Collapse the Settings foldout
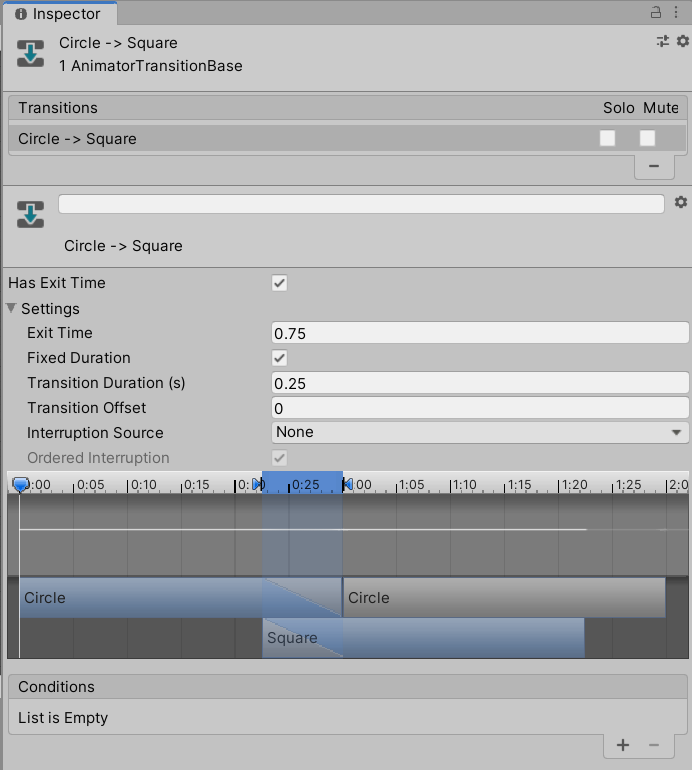The height and width of the screenshot is (770, 692). click(x=13, y=309)
